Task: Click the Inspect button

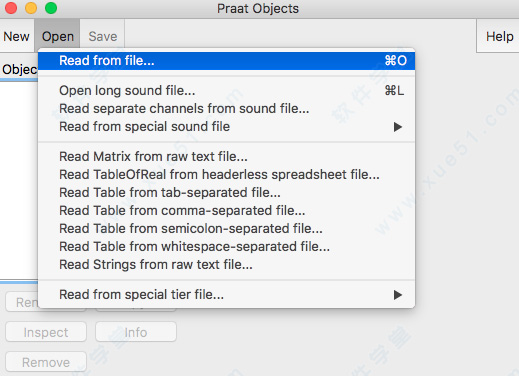Action: [x=46, y=332]
